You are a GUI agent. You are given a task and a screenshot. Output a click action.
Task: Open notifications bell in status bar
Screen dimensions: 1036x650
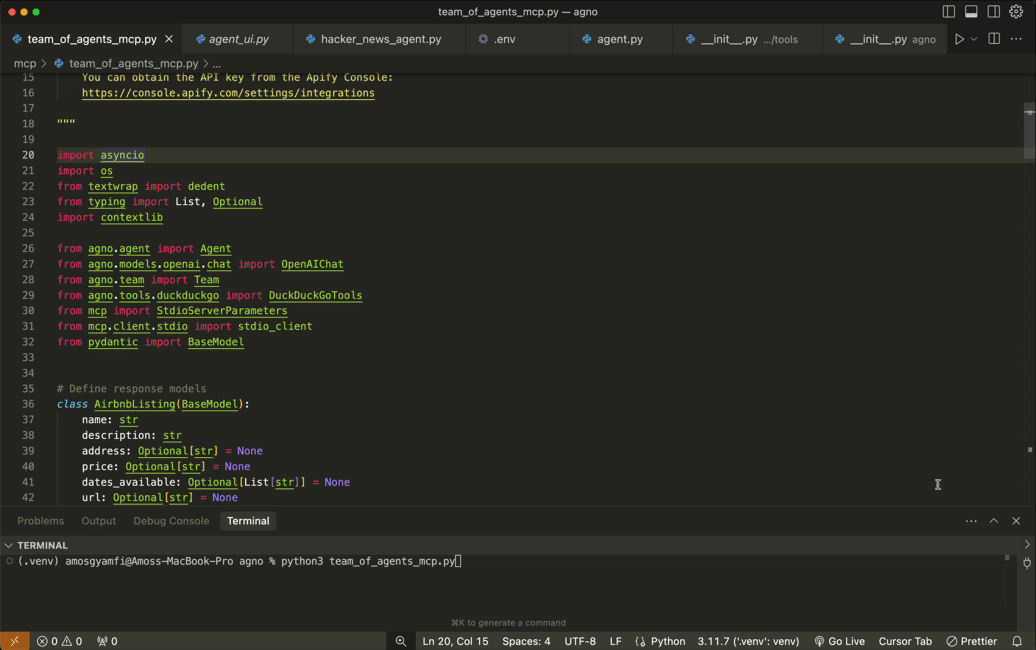click(x=1017, y=641)
